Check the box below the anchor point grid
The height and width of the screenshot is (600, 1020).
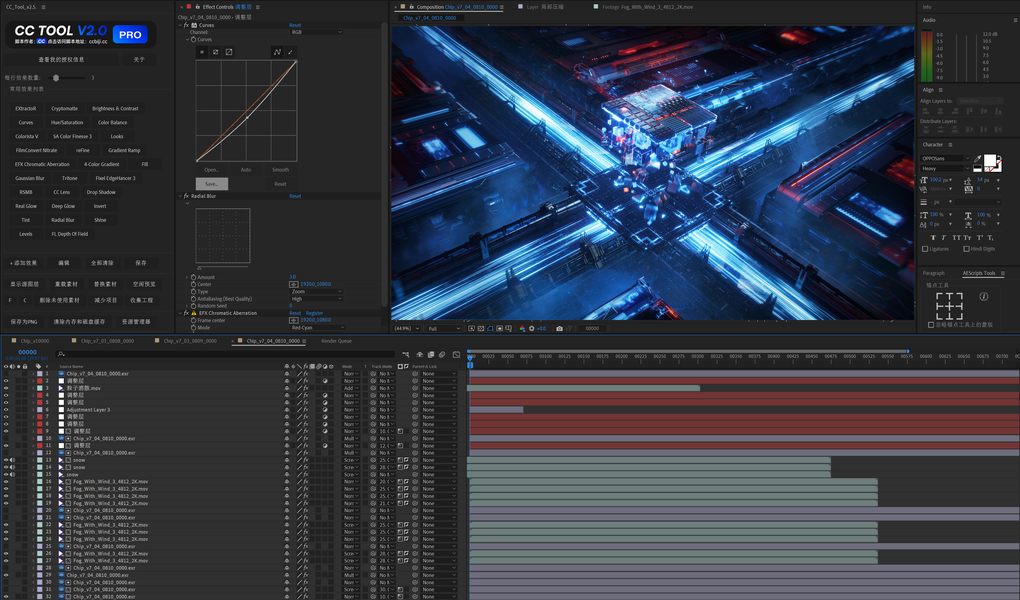click(931, 324)
